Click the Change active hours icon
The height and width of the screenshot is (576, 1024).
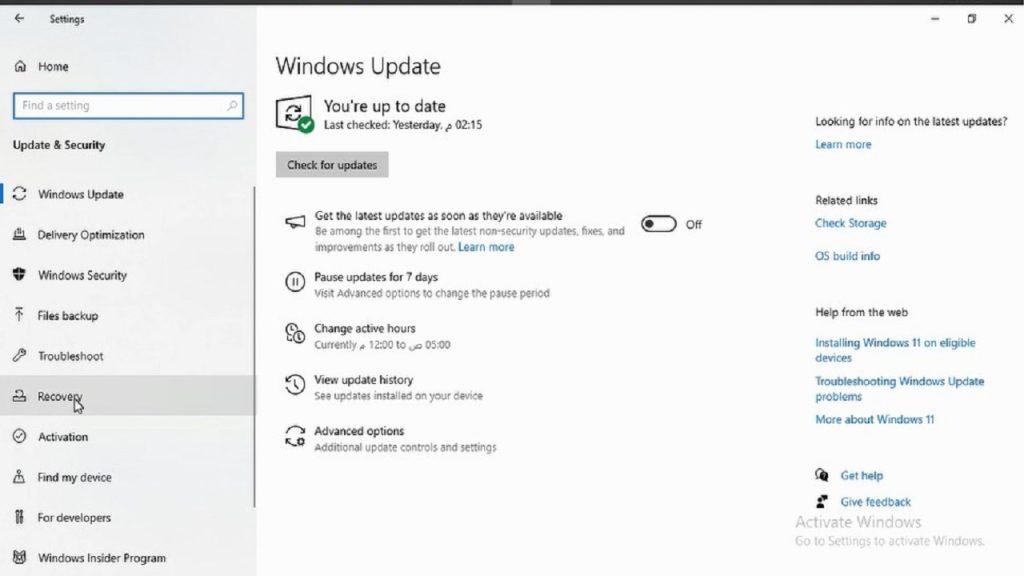295,335
